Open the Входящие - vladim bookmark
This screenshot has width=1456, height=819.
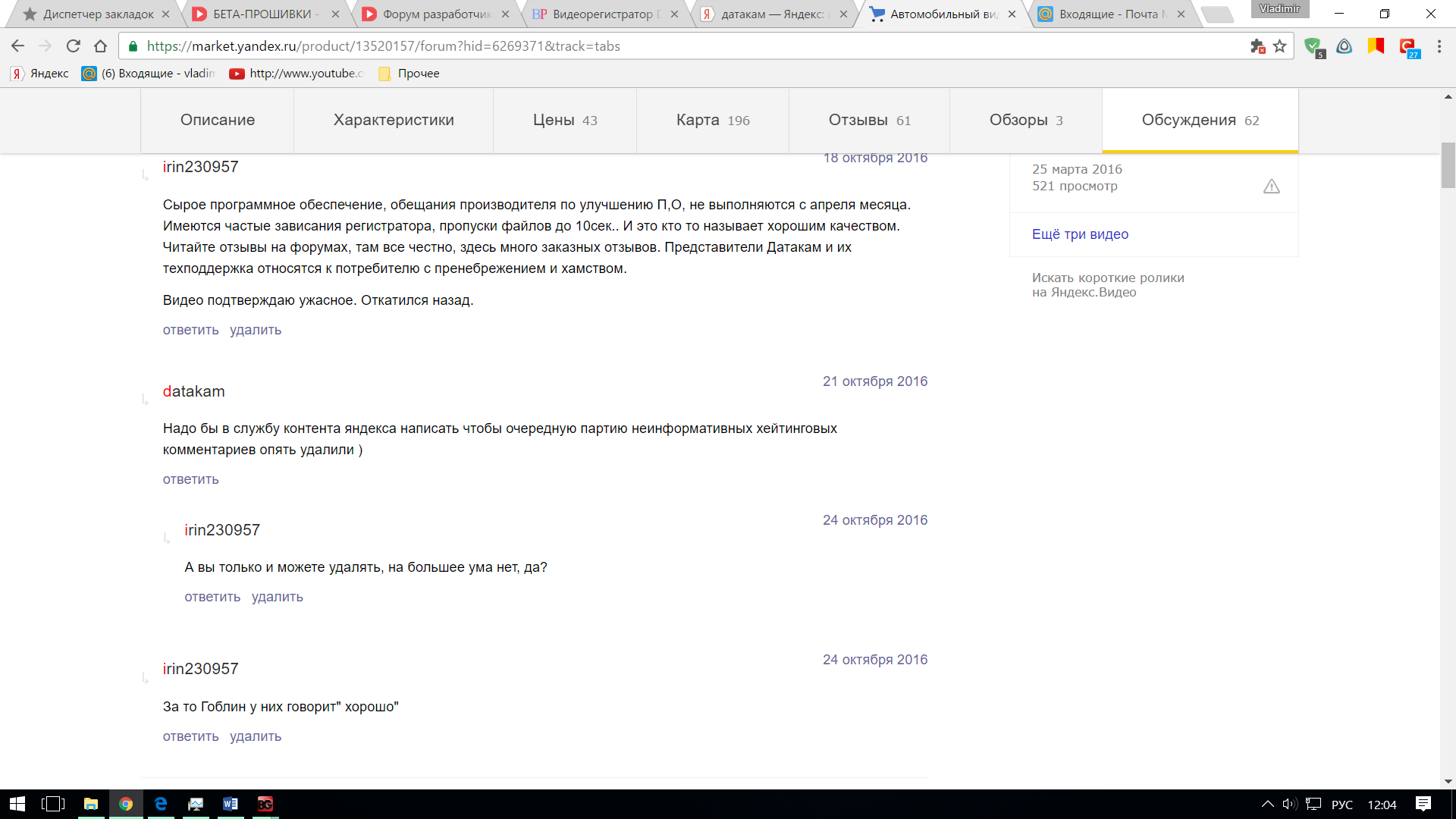(x=149, y=74)
